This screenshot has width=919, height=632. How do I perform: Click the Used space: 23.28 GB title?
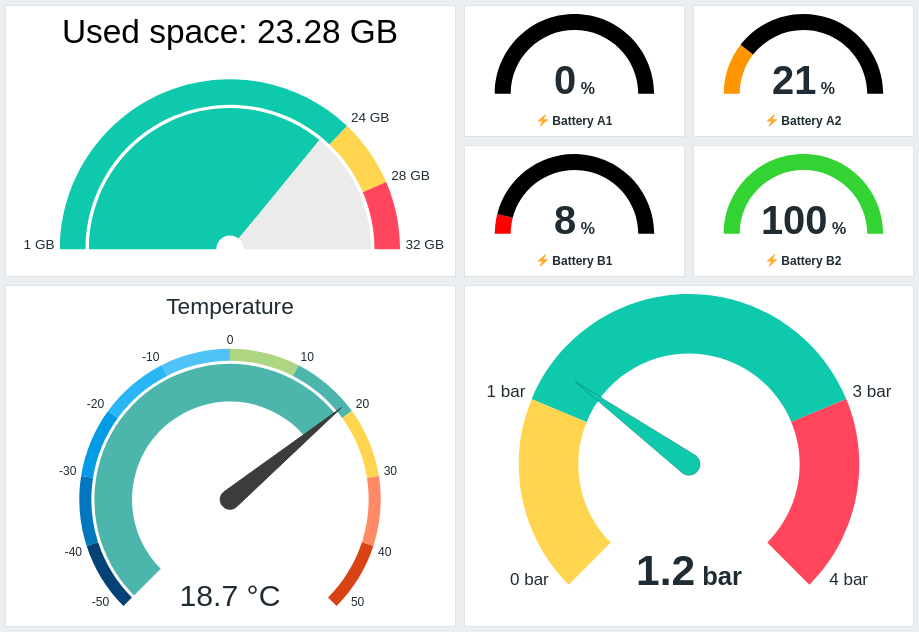[230, 32]
